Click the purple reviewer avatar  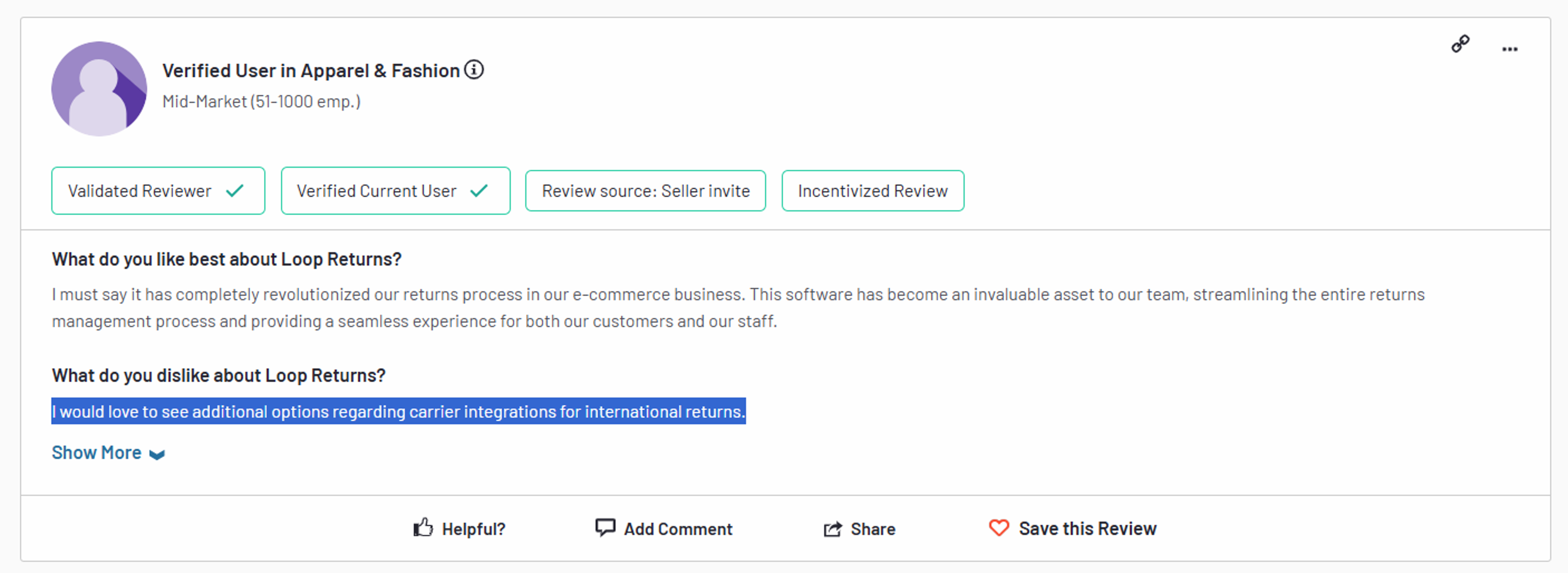coord(99,89)
